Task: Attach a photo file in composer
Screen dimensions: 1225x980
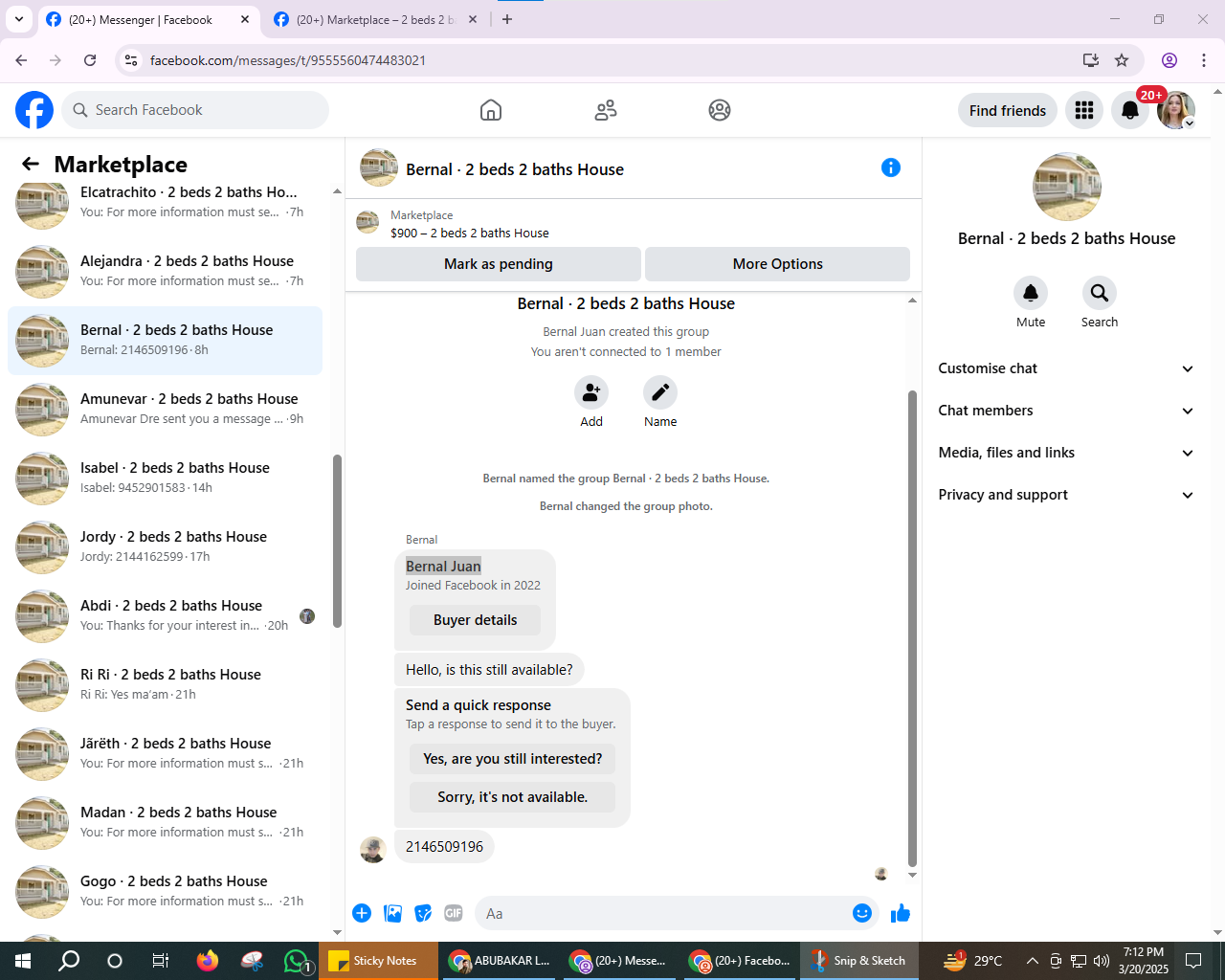Action: [x=392, y=913]
